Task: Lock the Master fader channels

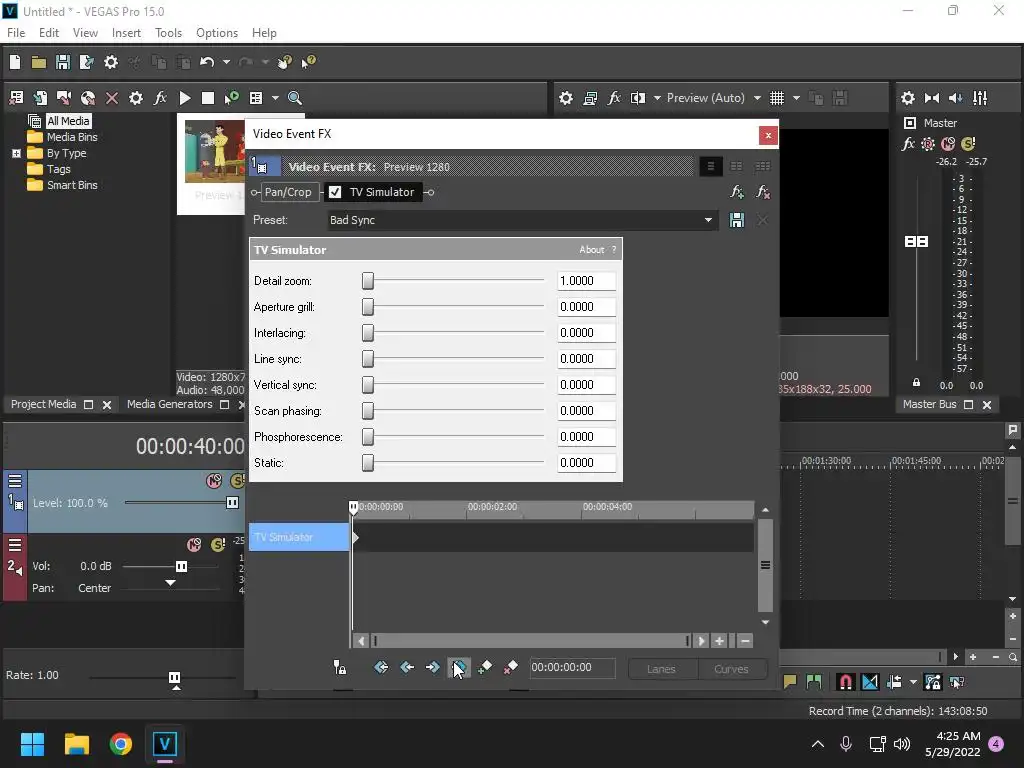Action: [916, 383]
